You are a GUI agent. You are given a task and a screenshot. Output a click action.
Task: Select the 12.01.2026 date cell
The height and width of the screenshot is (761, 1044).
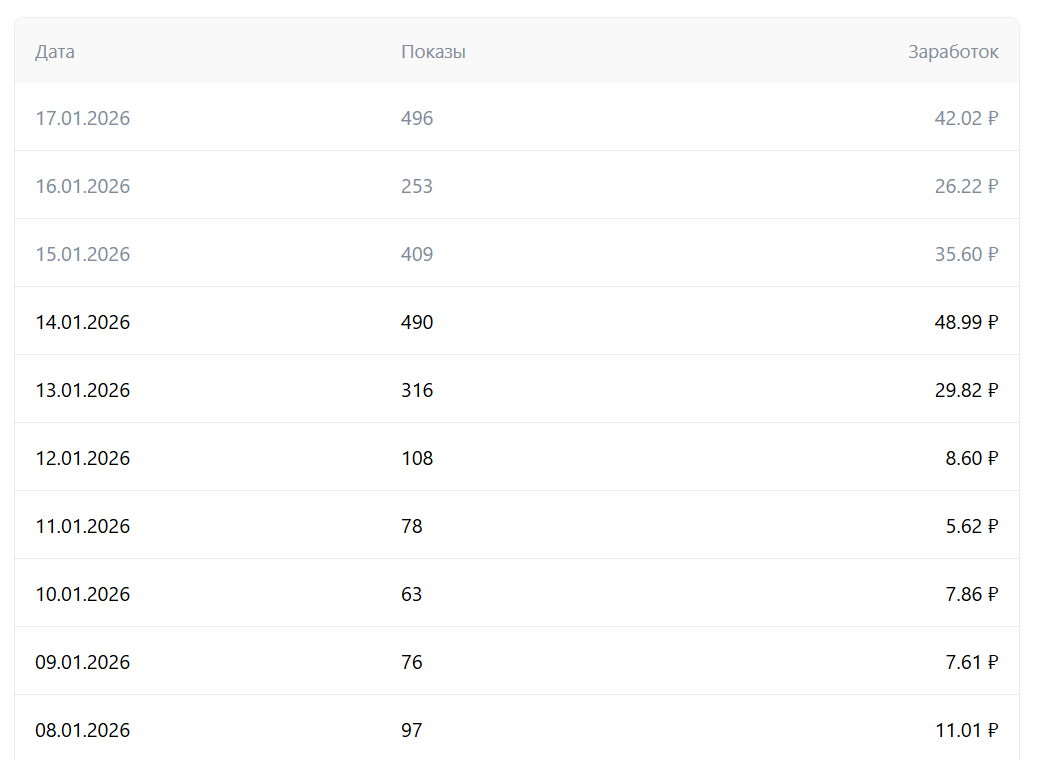83,458
